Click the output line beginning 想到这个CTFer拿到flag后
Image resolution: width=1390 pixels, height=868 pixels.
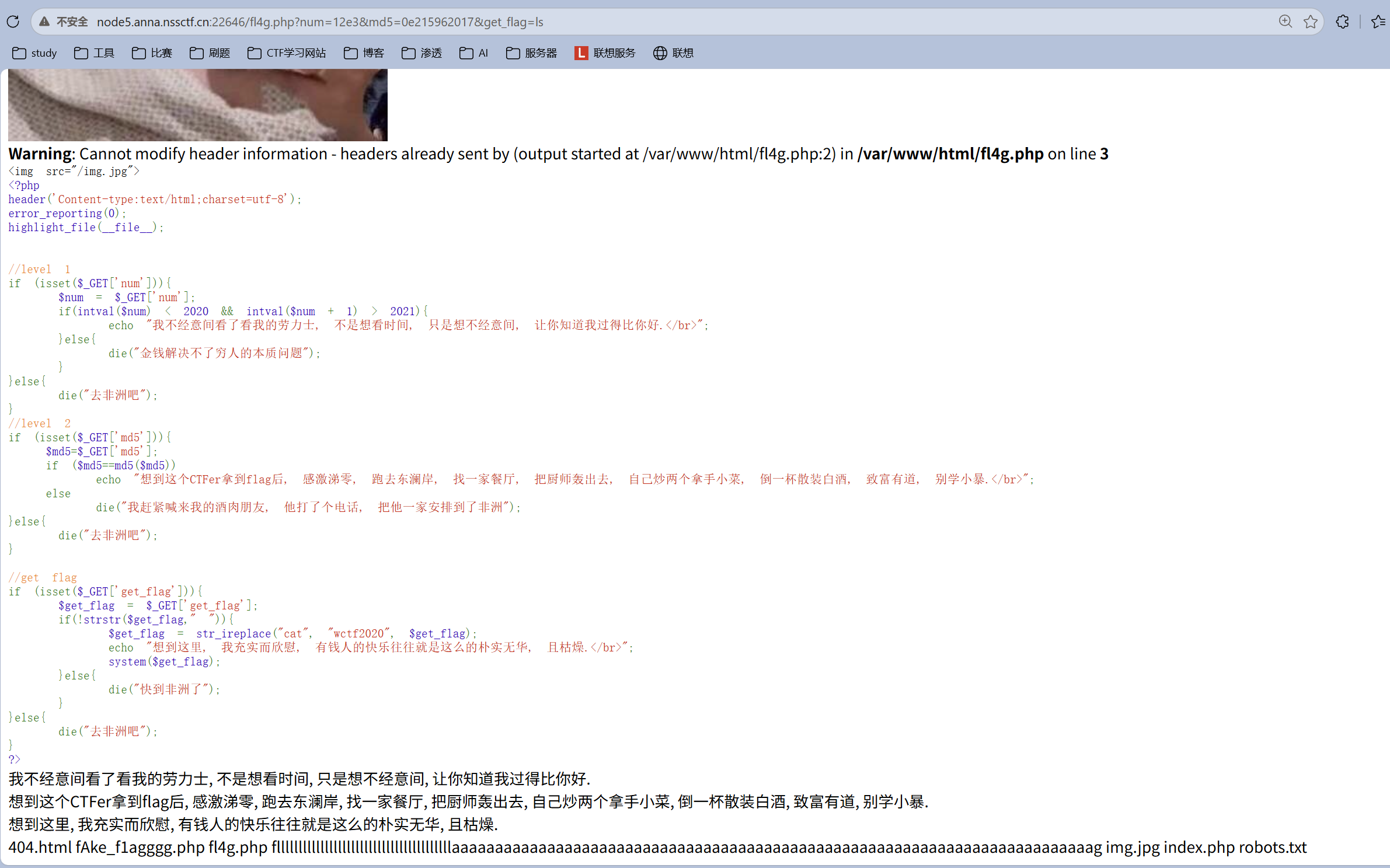tap(468, 801)
